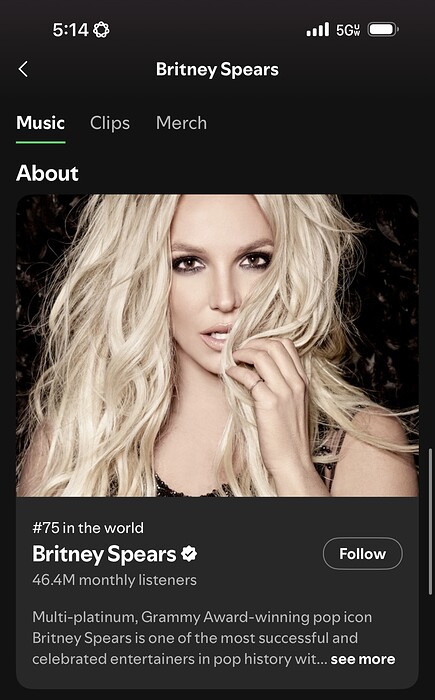
Task: Follow Britney Spears
Action: (363, 554)
